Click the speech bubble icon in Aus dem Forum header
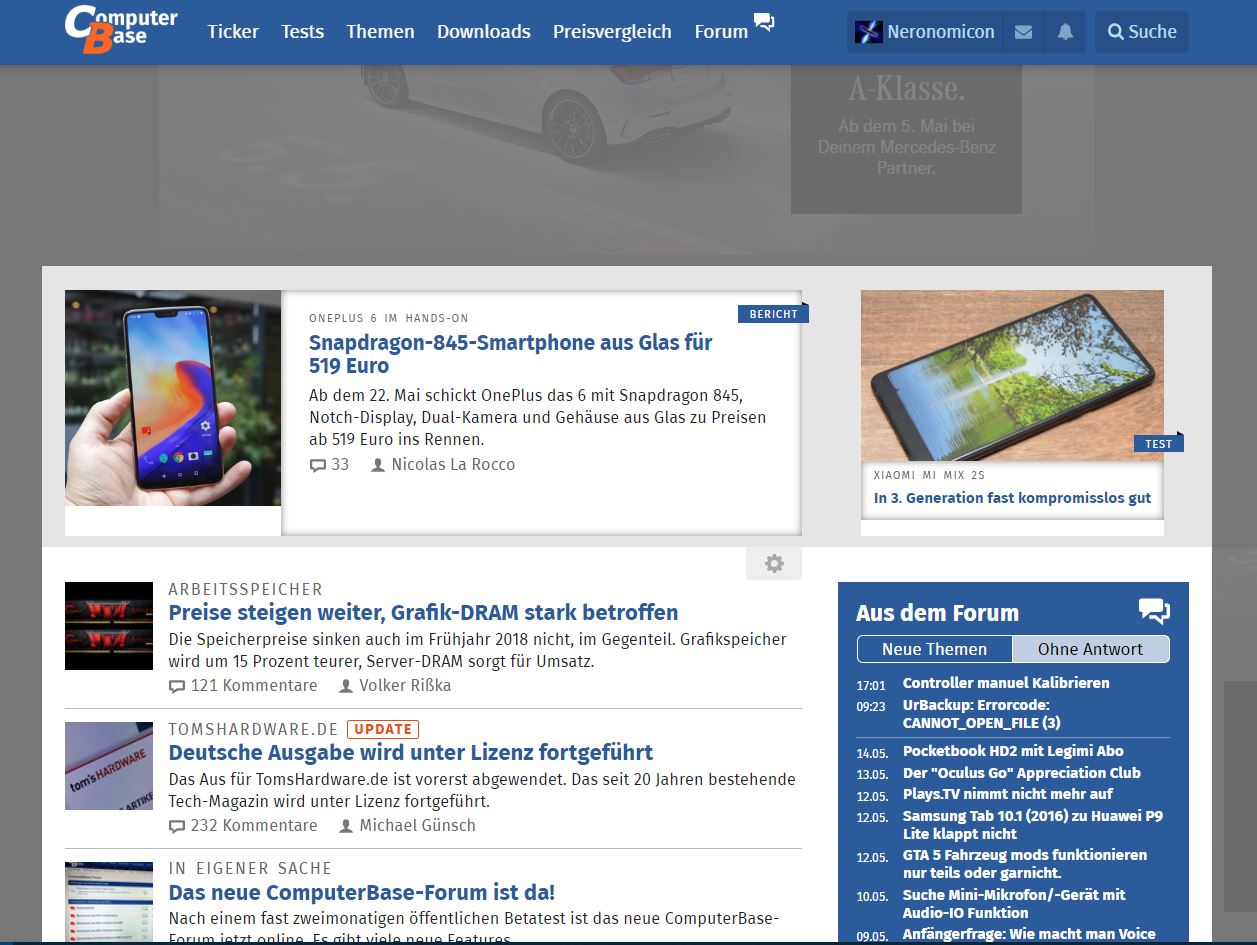This screenshot has height=945, width=1257. [1154, 612]
